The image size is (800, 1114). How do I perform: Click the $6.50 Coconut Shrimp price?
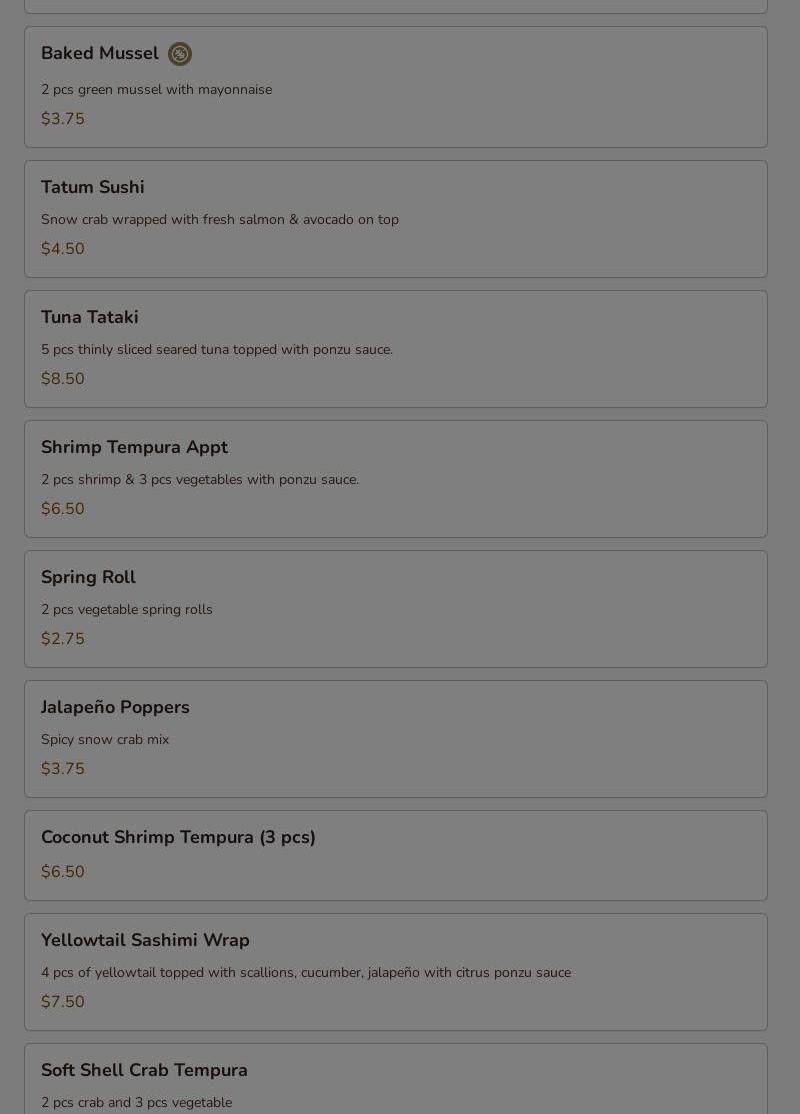pos(63,872)
